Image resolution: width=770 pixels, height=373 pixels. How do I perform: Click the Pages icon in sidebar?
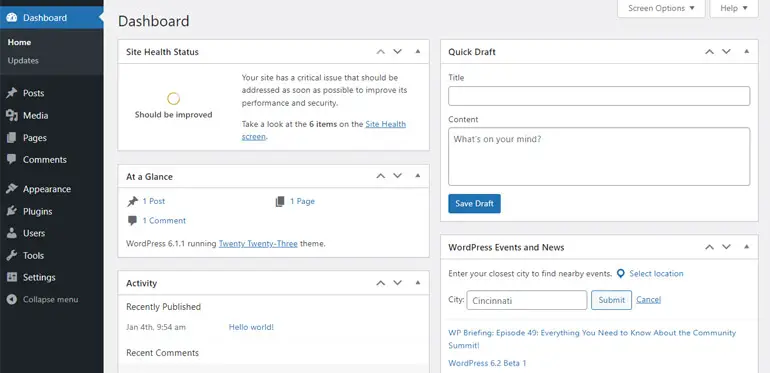pos(12,138)
